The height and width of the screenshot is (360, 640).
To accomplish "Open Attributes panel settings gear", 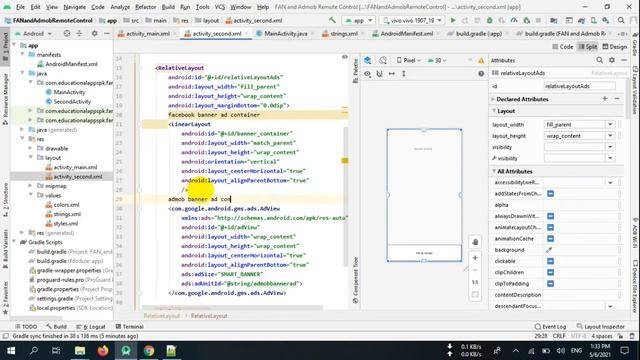I will [612, 60].
